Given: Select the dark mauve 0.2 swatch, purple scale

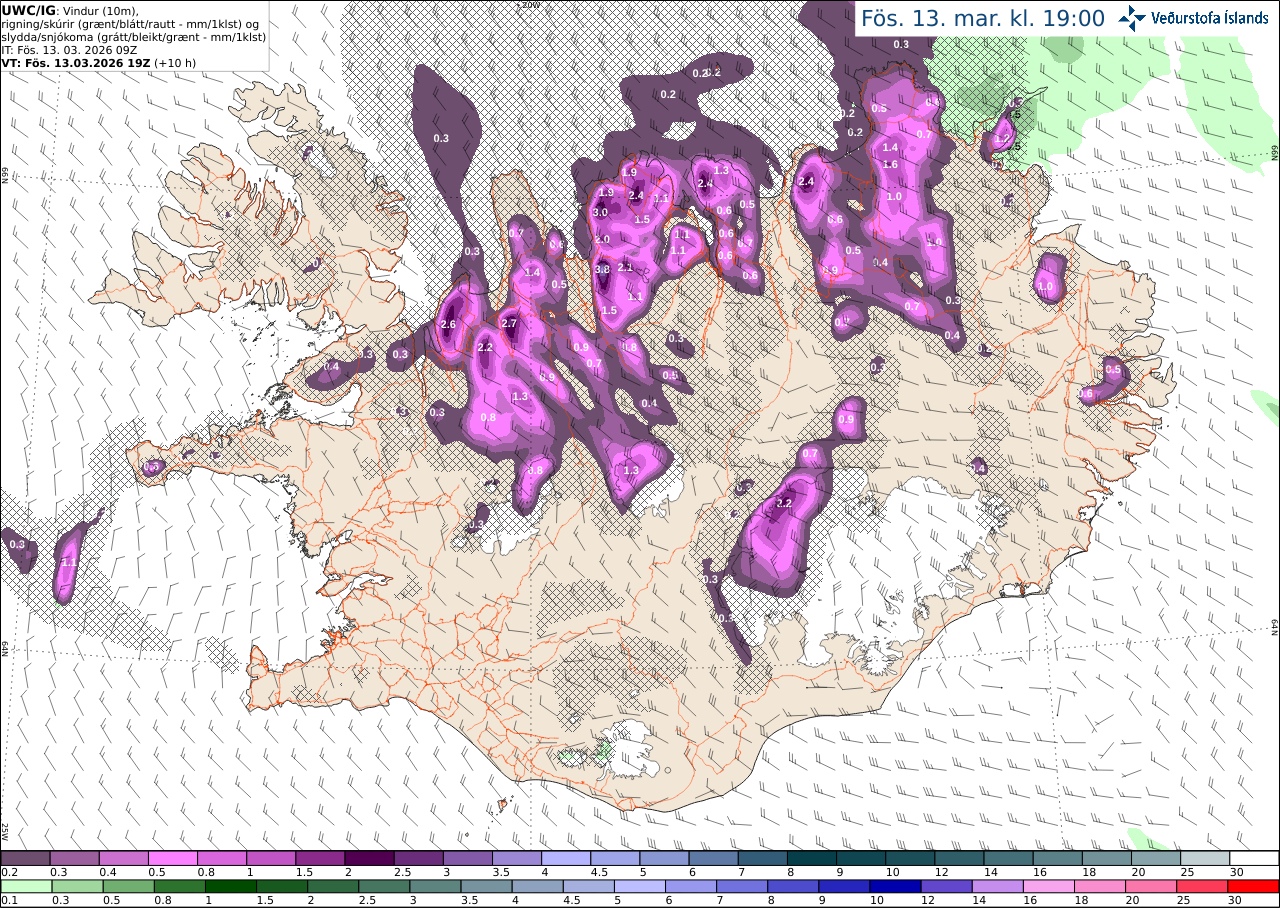Looking at the screenshot, I should [x=25, y=858].
